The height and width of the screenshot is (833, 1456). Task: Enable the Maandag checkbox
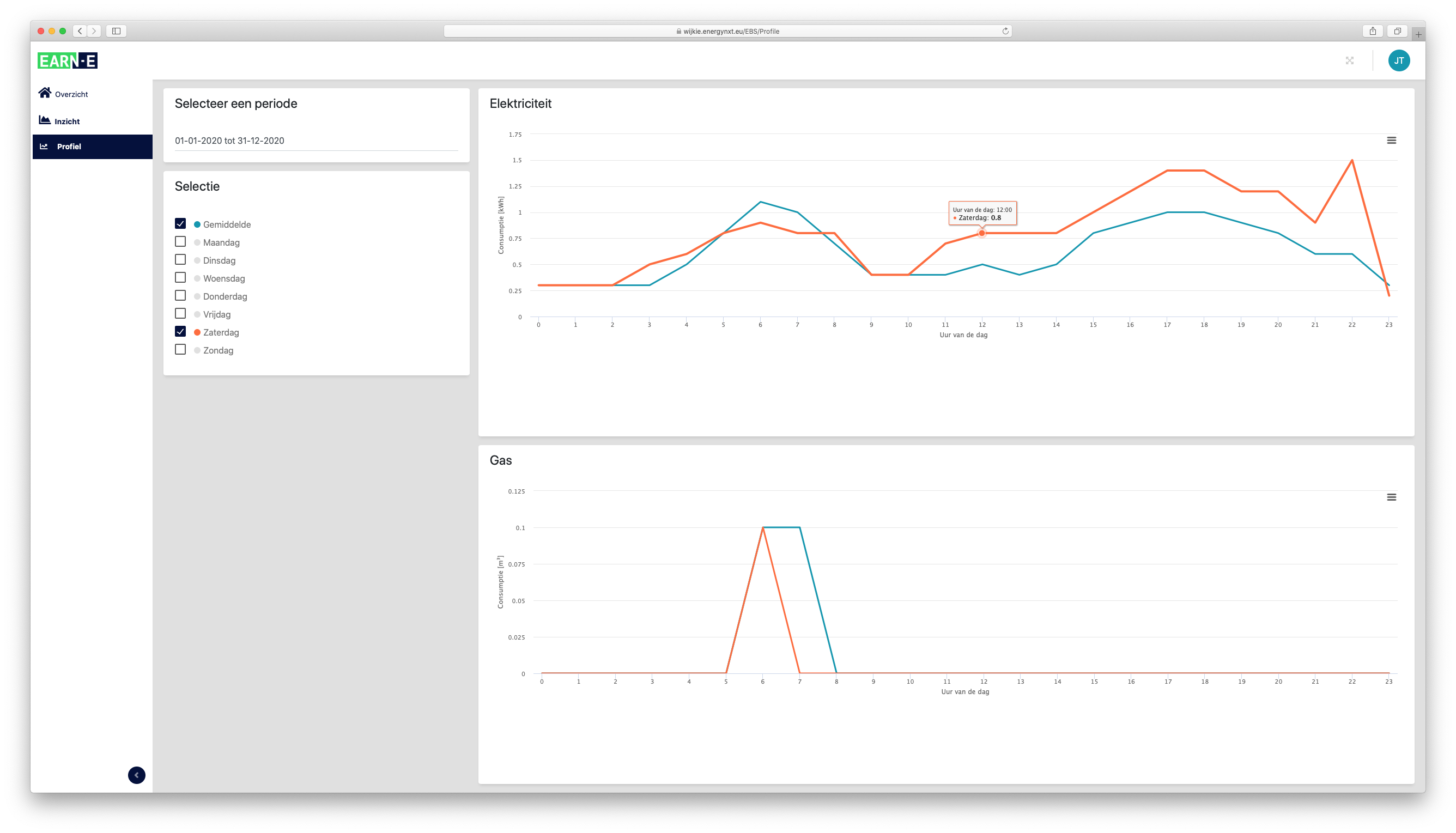coord(180,241)
